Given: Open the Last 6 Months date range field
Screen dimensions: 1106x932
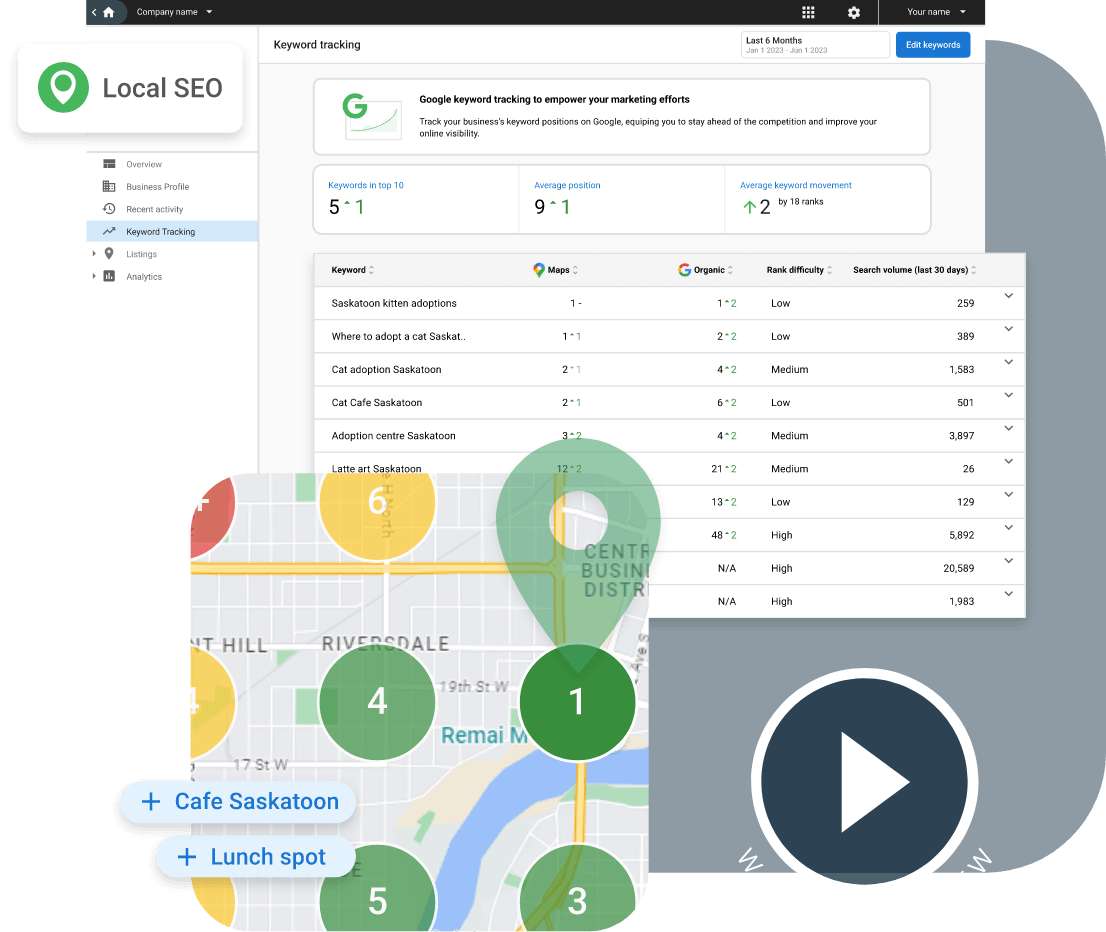Looking at the screenshot, I should pos(814,45).
